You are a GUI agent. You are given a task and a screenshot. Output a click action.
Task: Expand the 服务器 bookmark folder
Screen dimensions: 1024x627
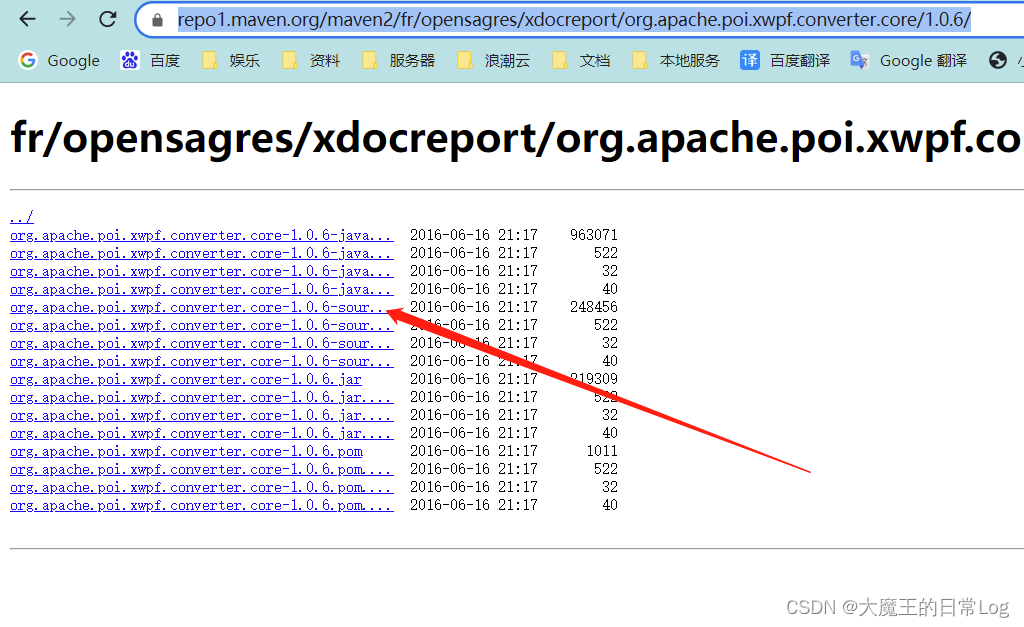(398, 61)
